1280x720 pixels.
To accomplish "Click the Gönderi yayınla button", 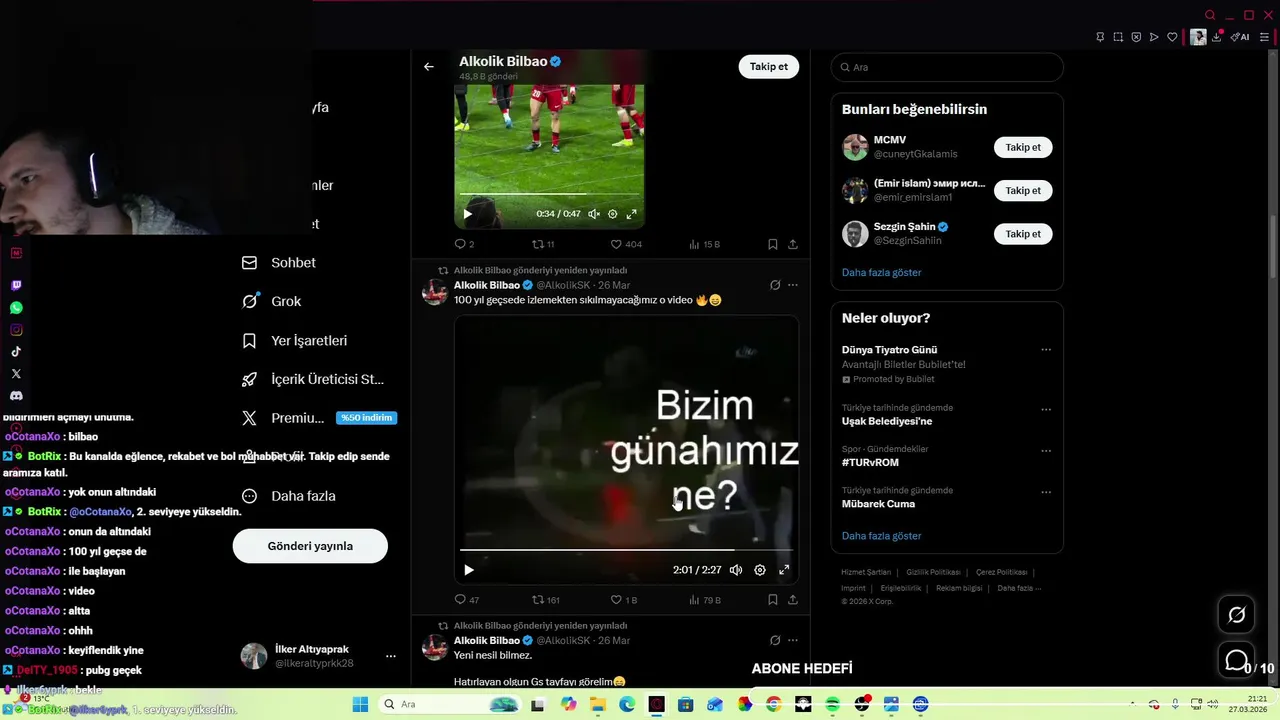I will 310,546.
